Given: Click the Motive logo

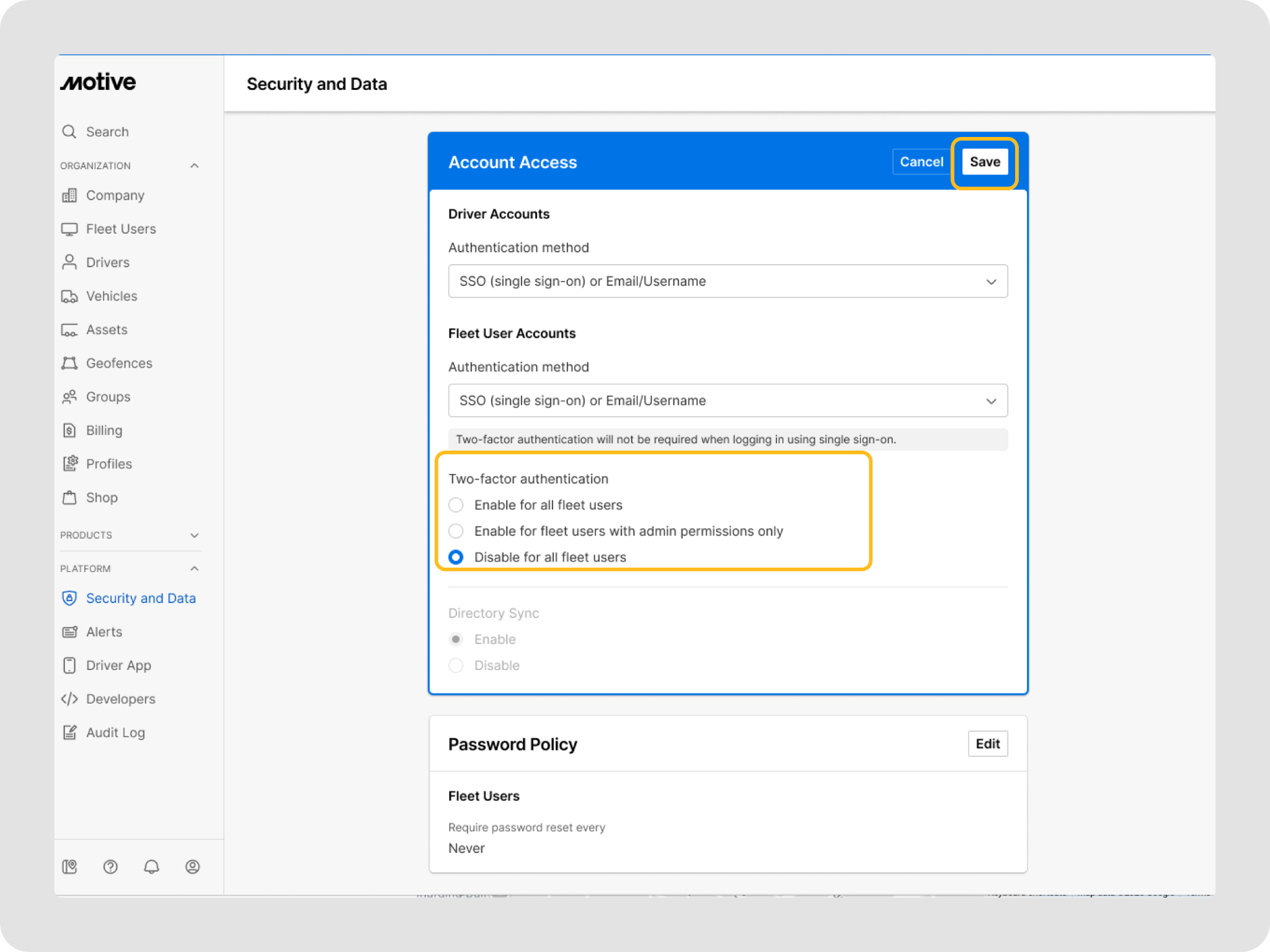Looking at the screenshot, I should tap(98, 82).
